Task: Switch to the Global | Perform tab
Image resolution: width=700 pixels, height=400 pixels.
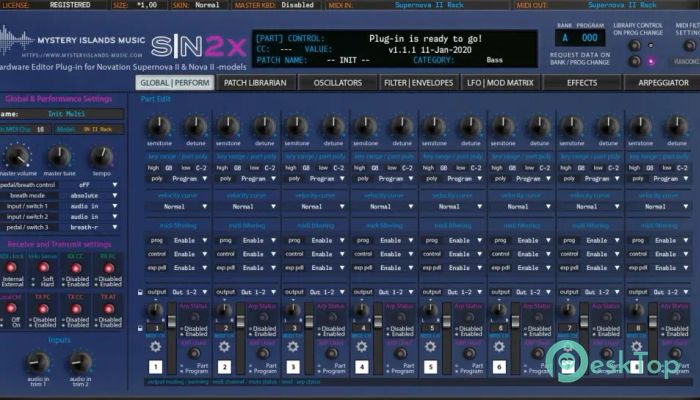Action: (175, 83)
